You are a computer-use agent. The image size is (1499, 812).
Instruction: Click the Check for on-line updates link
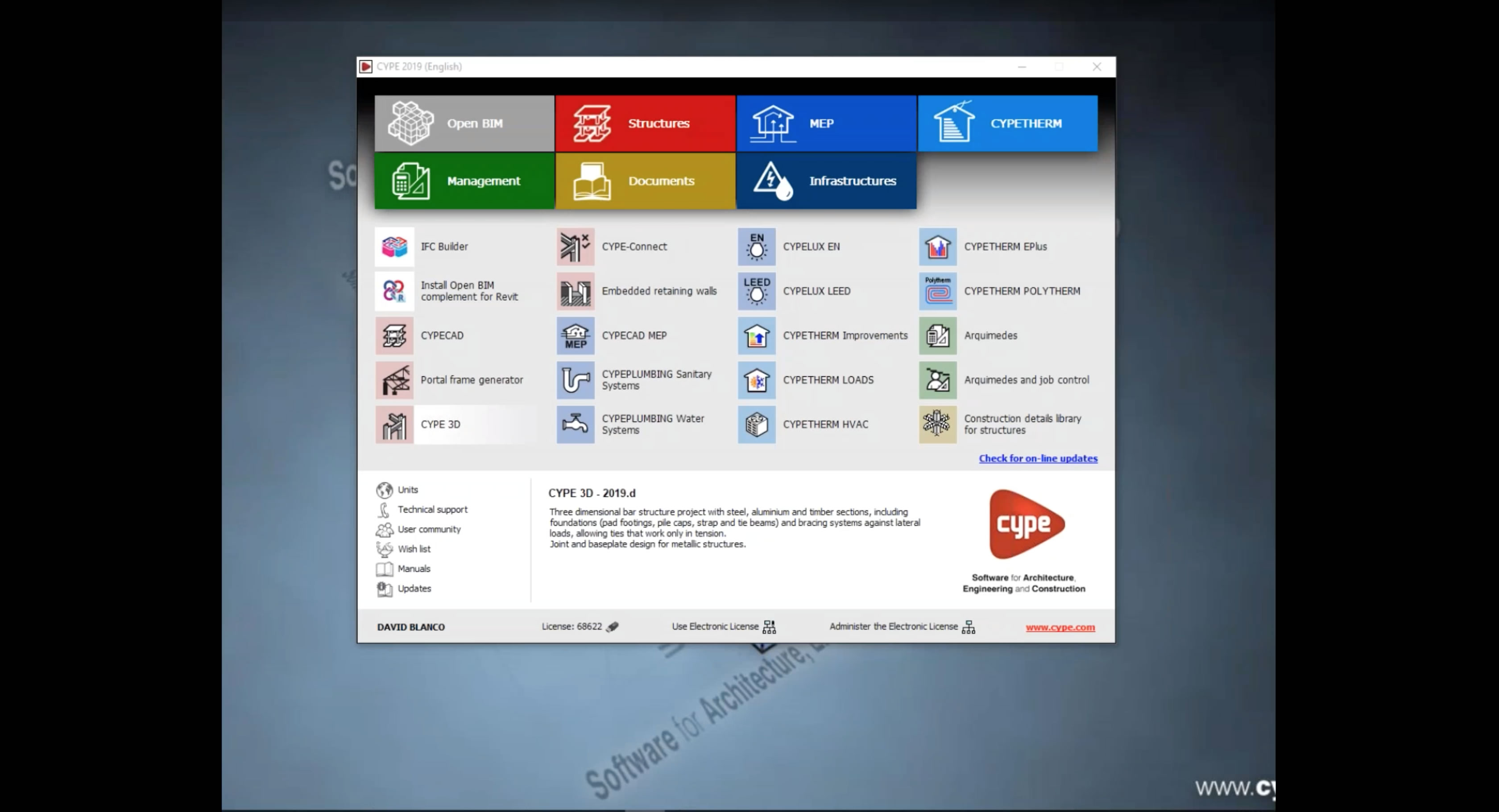[x=1038, y=458]
